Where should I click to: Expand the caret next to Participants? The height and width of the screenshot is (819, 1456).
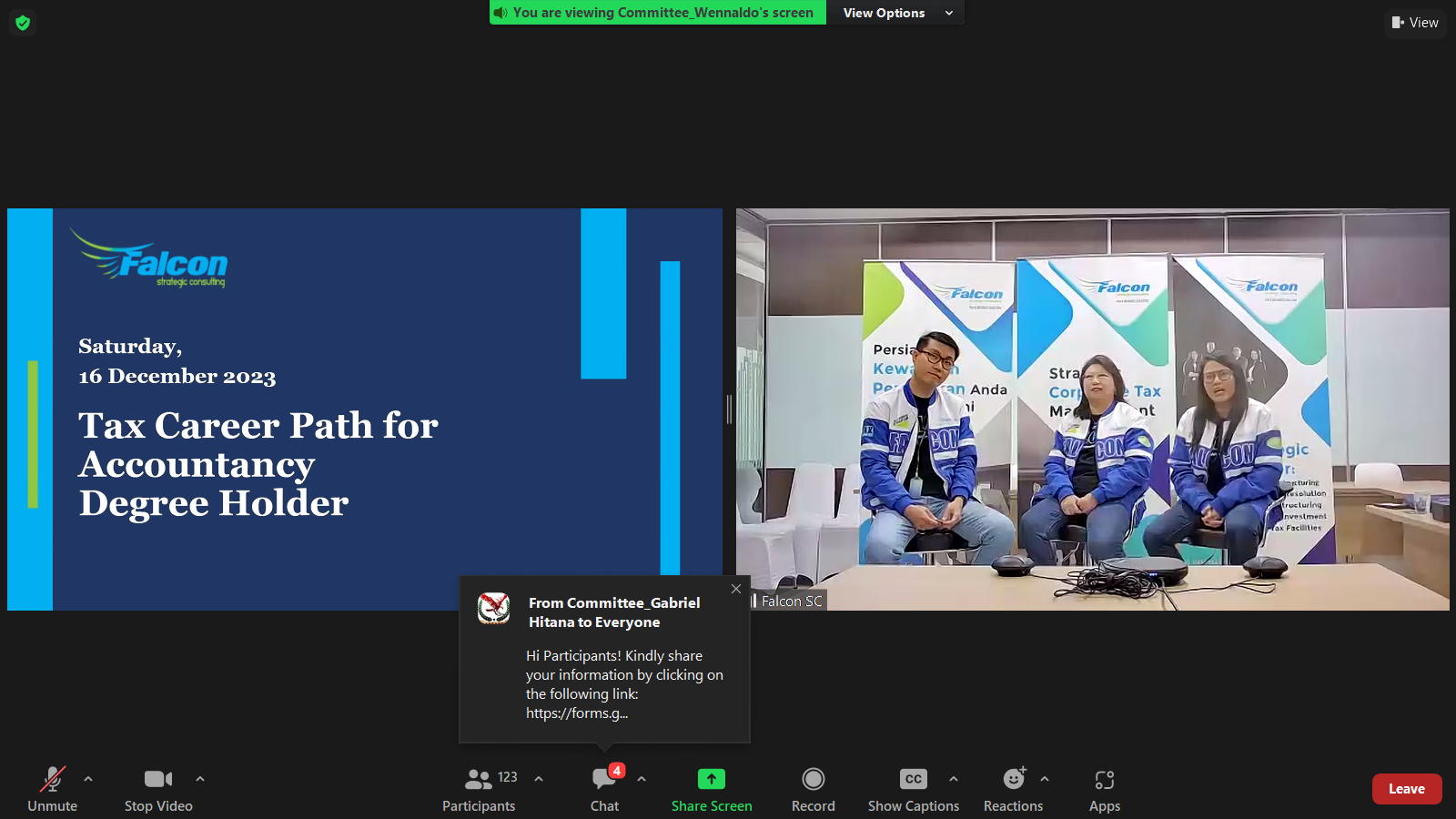point(539,779)
